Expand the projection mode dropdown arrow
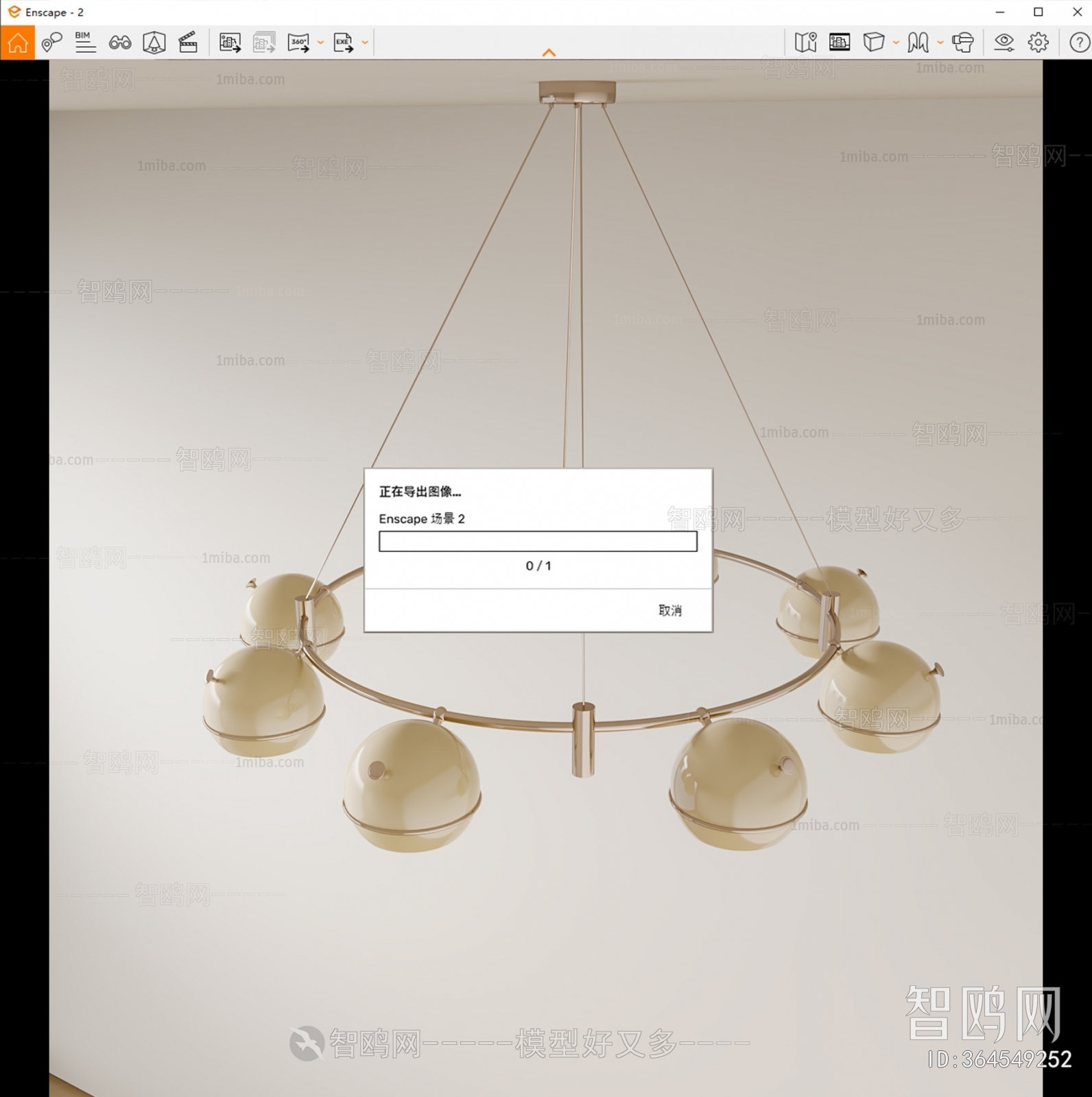The width and height of the screenshot is (1092, 1097). click(x=896, y=43)
